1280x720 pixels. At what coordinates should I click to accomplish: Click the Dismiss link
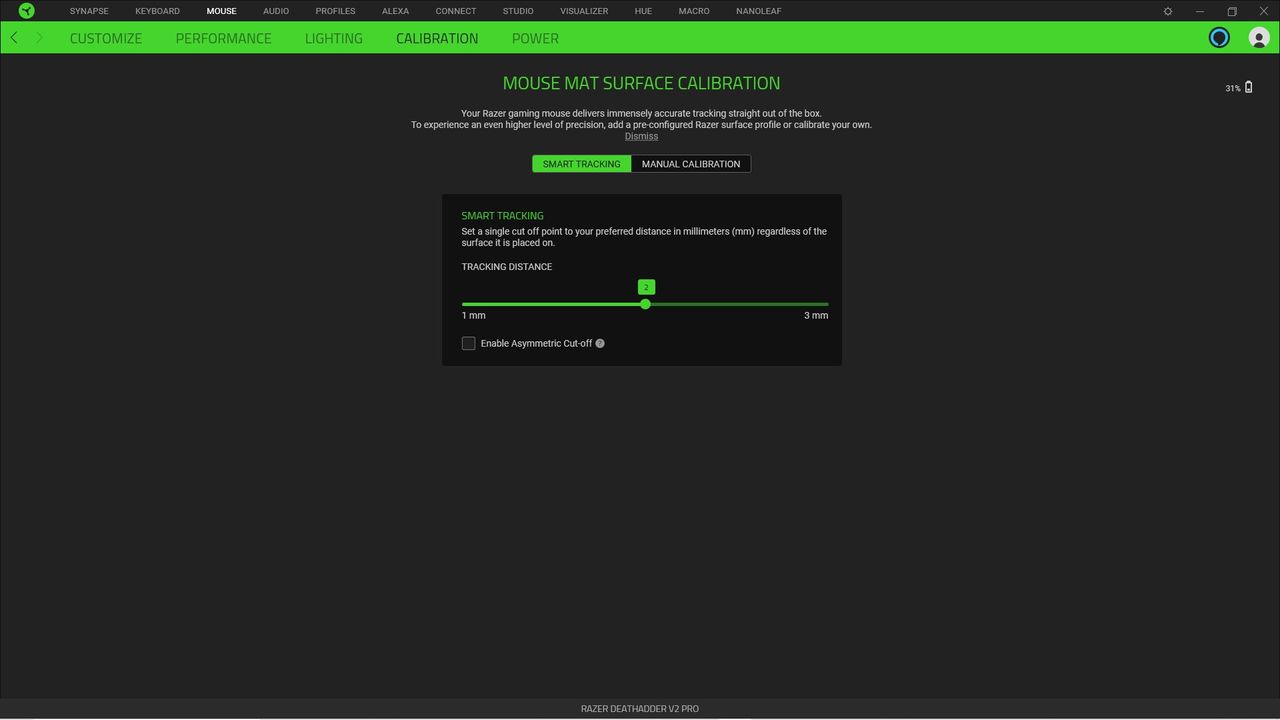[641, 136]
